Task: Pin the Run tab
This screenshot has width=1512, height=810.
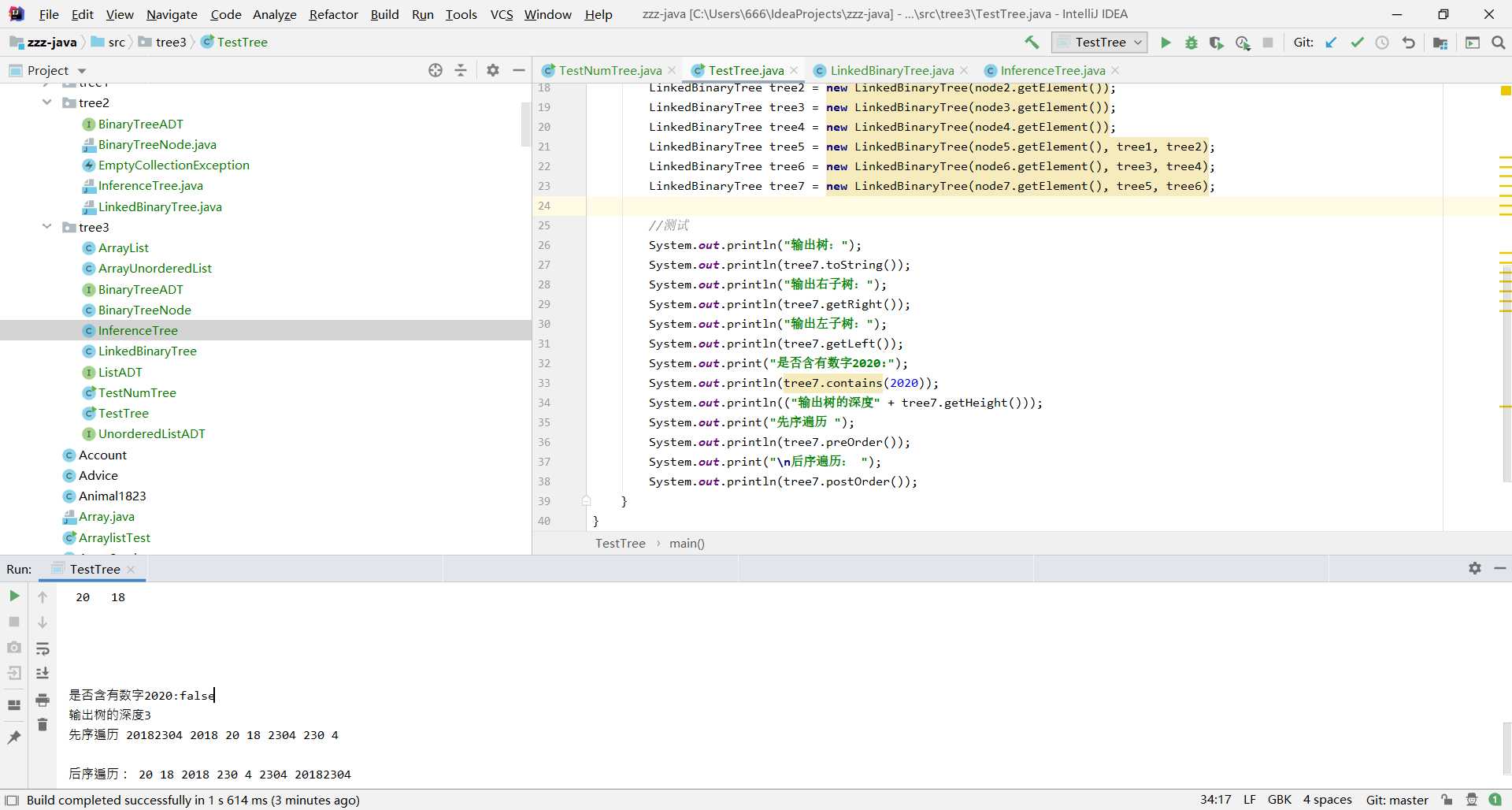Action: (x=14, y=738)
